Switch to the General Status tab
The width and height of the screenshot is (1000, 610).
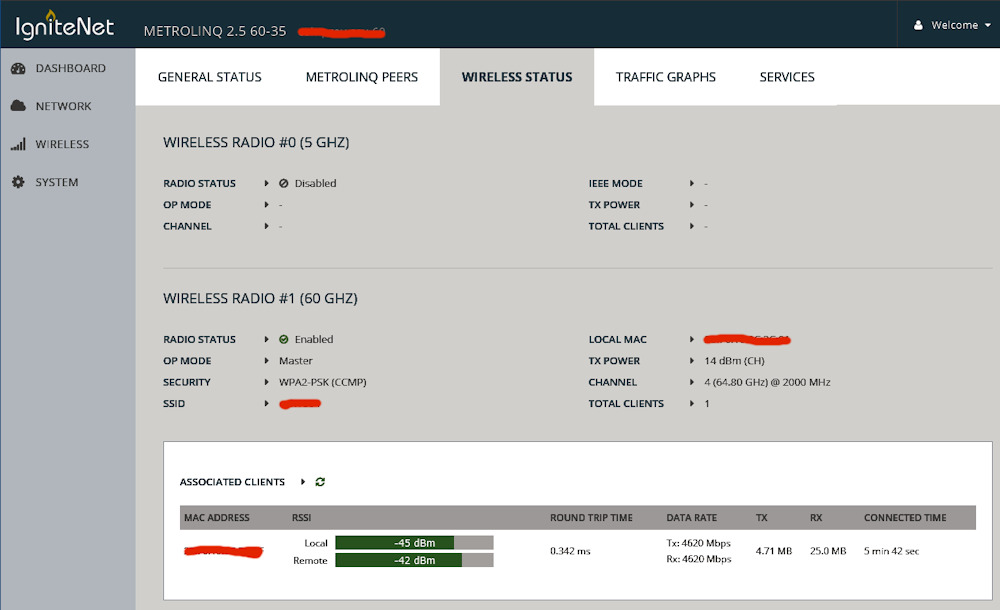pyautogui.click(x=210, y=77)
